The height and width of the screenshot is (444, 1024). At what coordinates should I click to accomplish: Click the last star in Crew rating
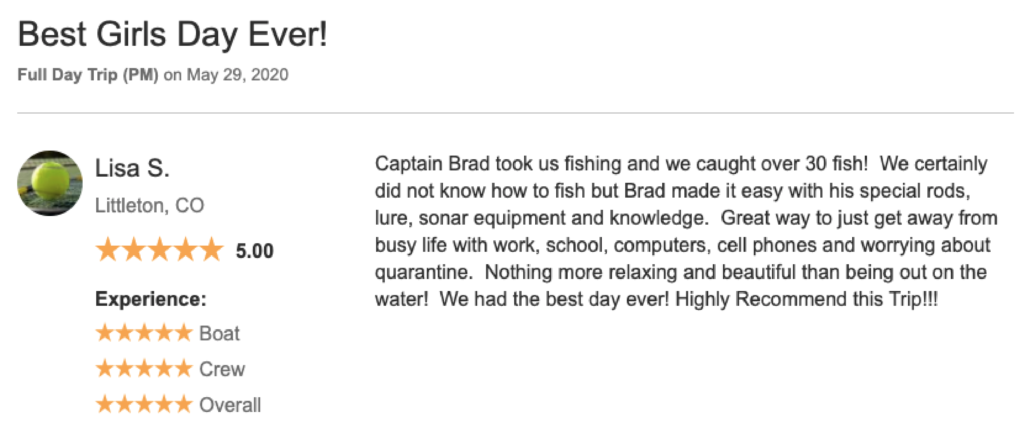coord(183,369)
